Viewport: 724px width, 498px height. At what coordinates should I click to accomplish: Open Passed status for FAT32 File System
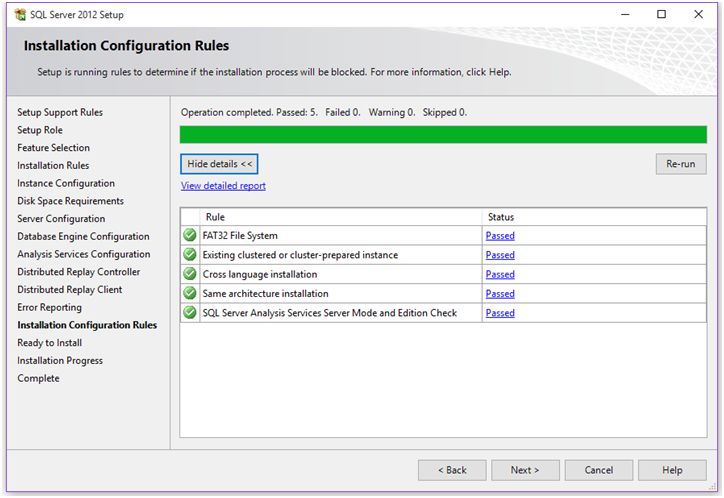point(500,235)
